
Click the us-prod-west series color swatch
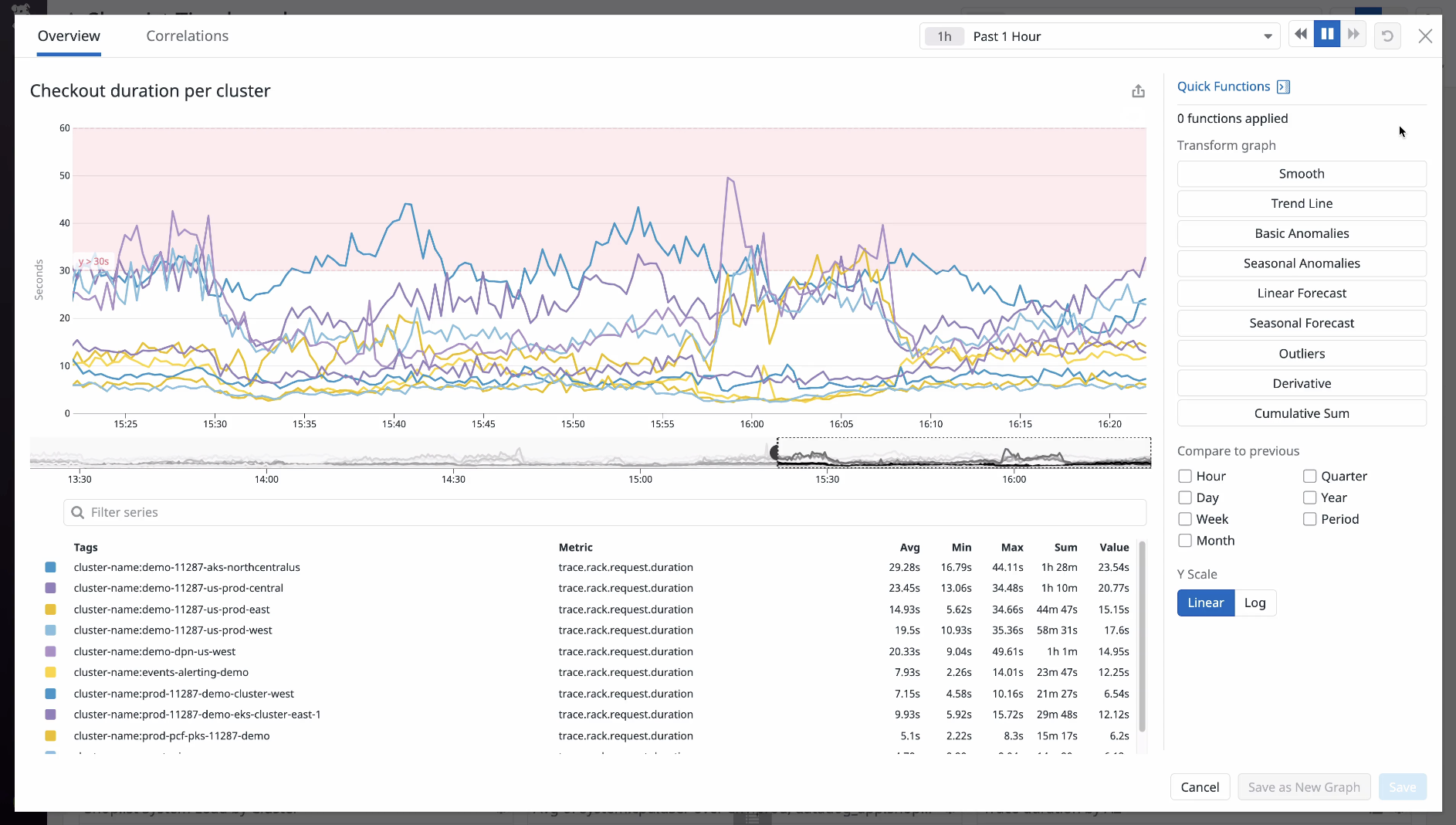click(50, 630)
